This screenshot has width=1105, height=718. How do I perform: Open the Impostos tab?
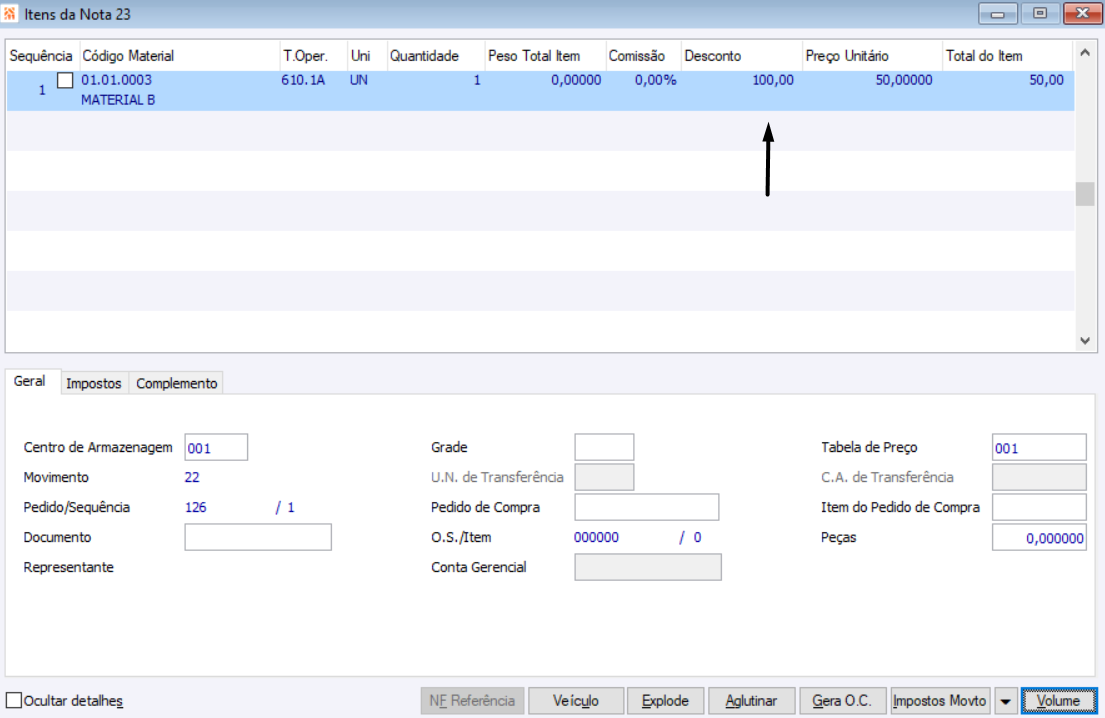(94, 383)
